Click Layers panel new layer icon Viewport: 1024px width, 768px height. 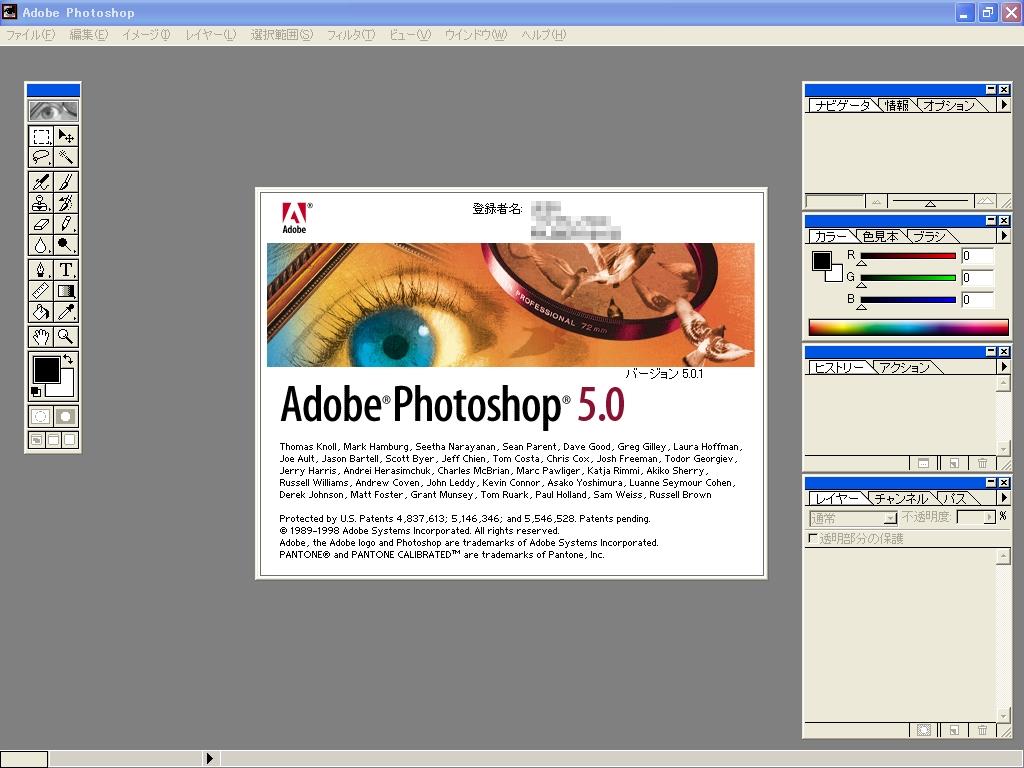pyautogui.click(x=954, y=730)
